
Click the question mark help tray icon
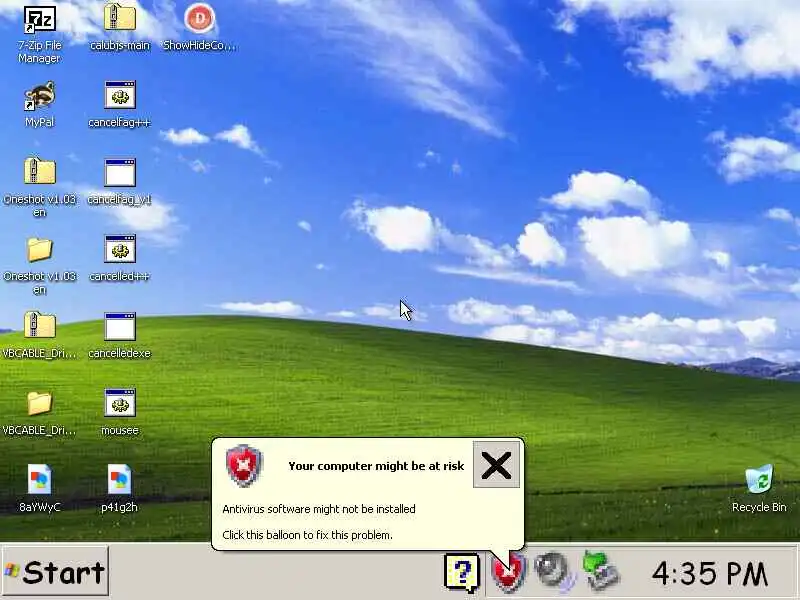(462, 572)
